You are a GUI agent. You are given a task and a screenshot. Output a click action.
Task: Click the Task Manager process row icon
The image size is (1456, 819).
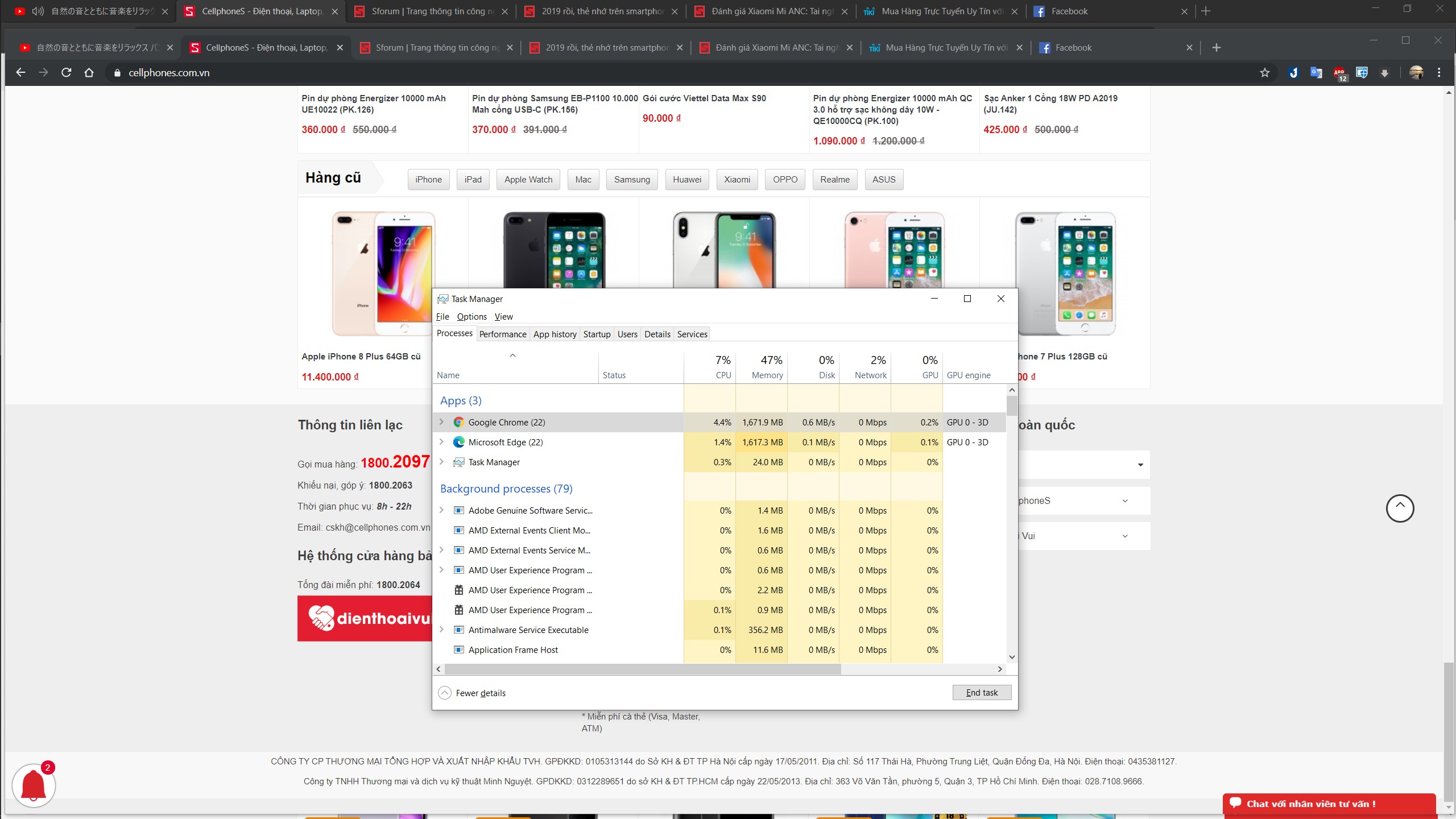(458, 462)
